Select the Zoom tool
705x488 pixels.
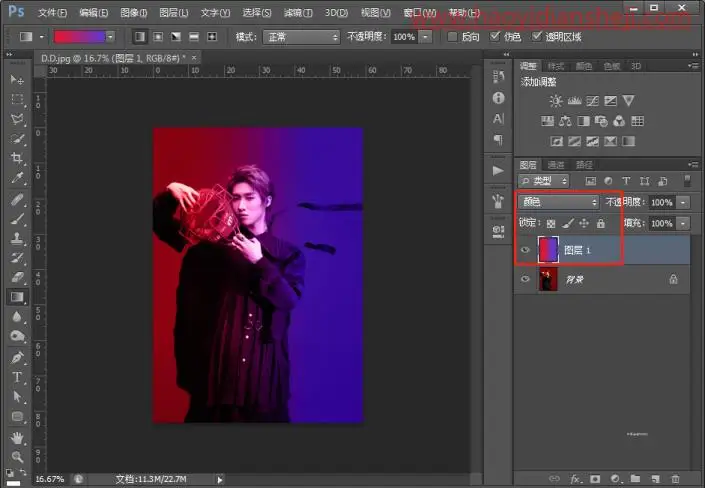(x=17, y=457)
